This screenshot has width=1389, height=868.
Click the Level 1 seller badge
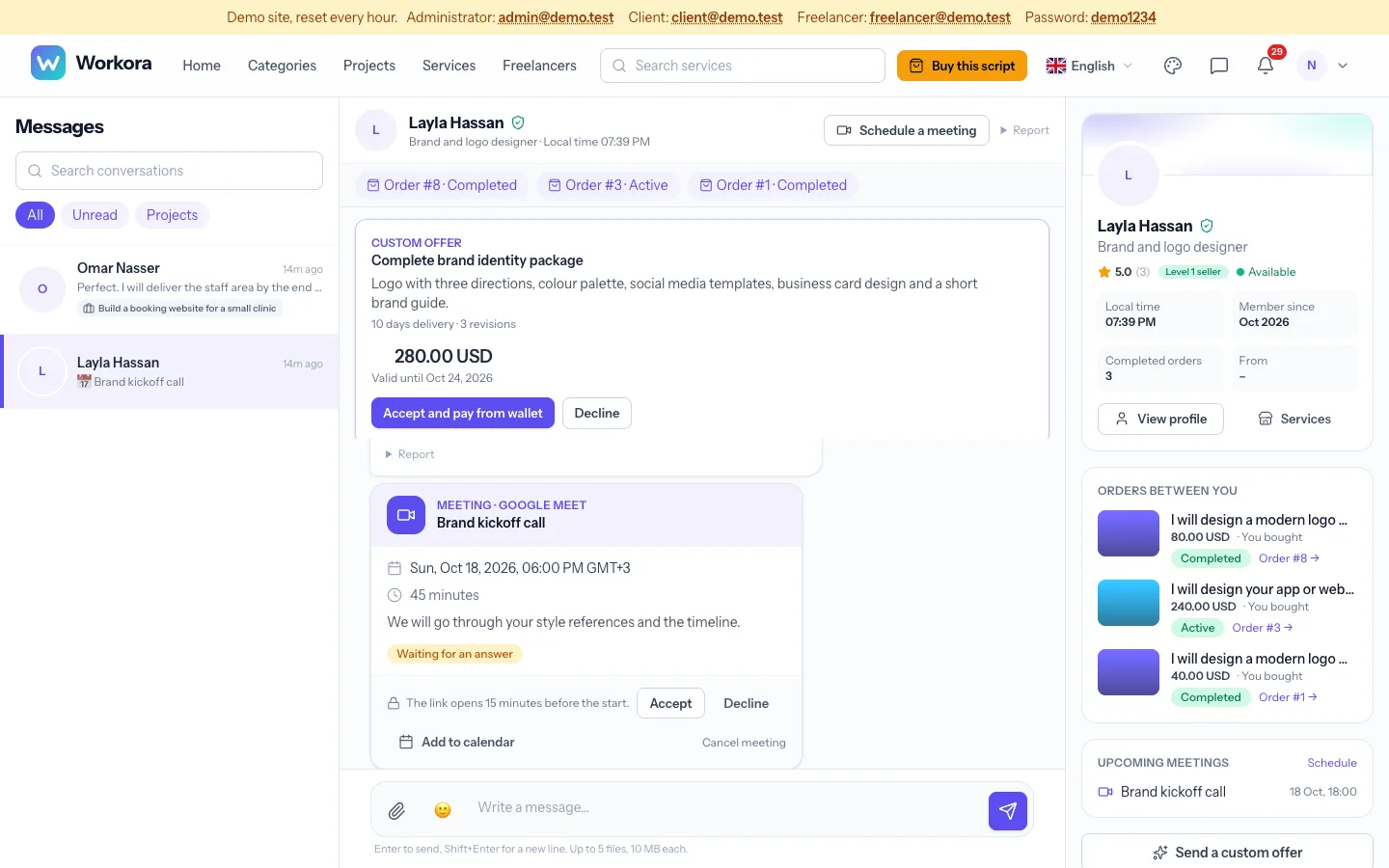[1193, 272]
